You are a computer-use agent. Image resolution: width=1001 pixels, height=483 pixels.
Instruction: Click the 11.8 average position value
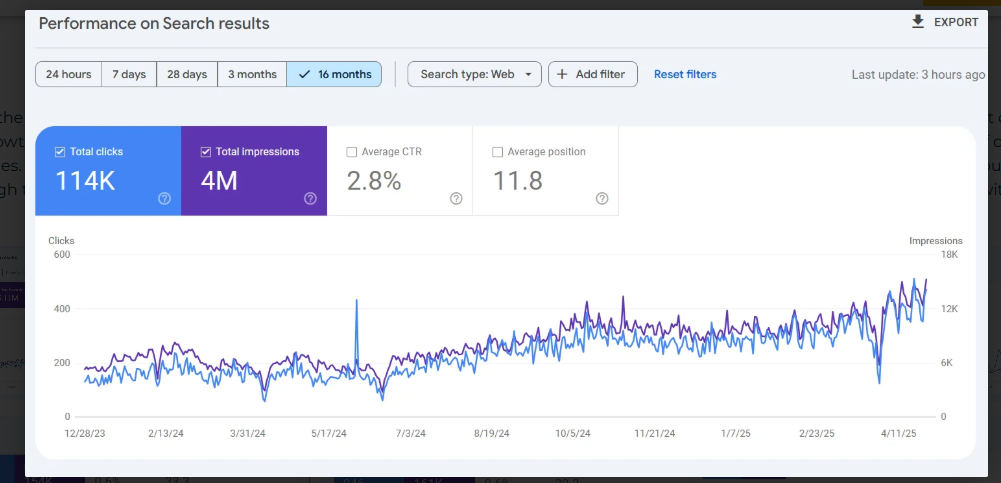point(518,181)
